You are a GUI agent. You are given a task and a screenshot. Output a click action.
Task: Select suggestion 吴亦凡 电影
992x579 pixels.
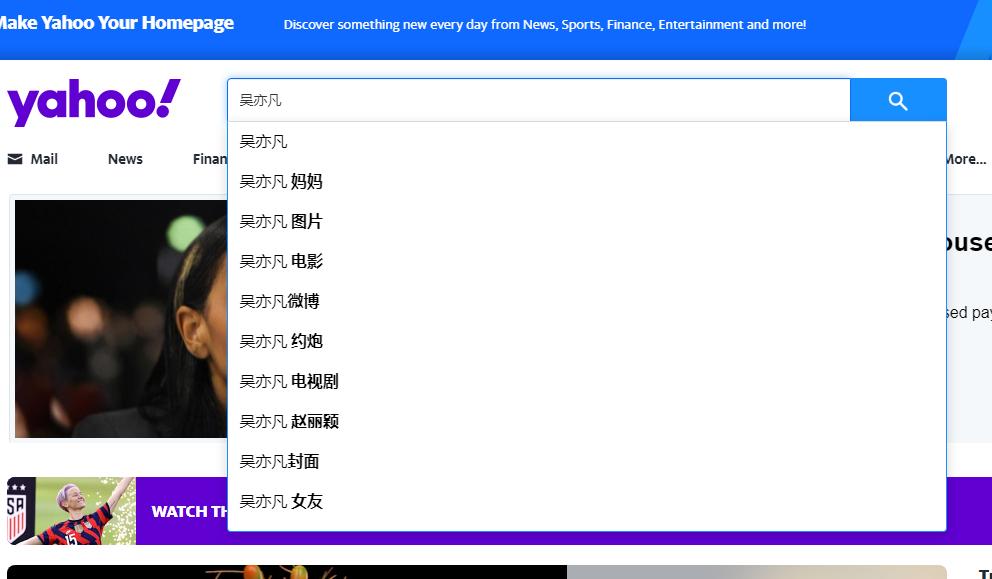586,261
